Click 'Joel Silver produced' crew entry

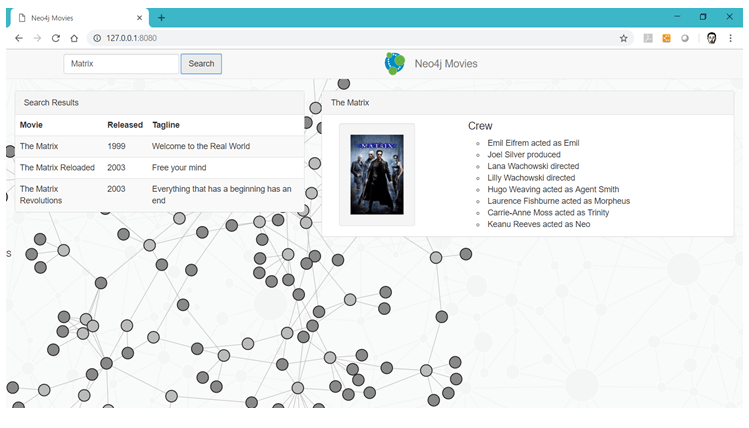click(524, 155)
